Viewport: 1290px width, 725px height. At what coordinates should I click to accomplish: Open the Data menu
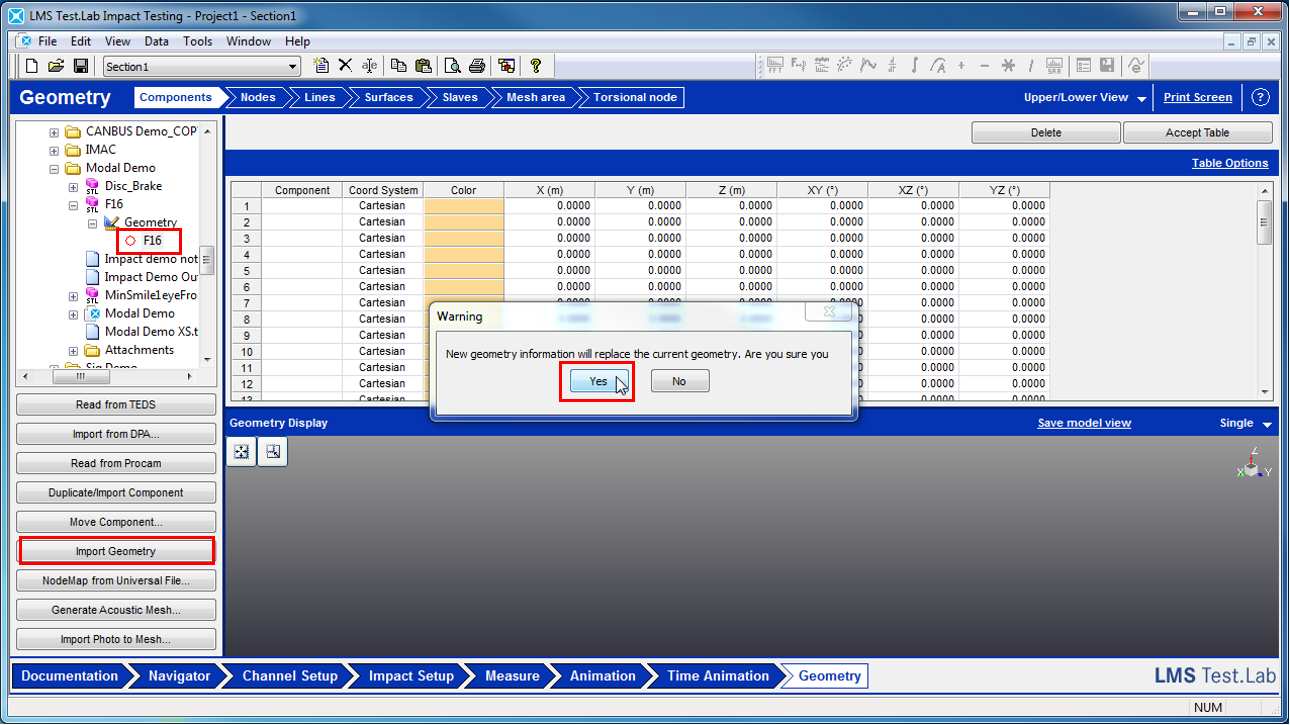click(x=156, y=41)
